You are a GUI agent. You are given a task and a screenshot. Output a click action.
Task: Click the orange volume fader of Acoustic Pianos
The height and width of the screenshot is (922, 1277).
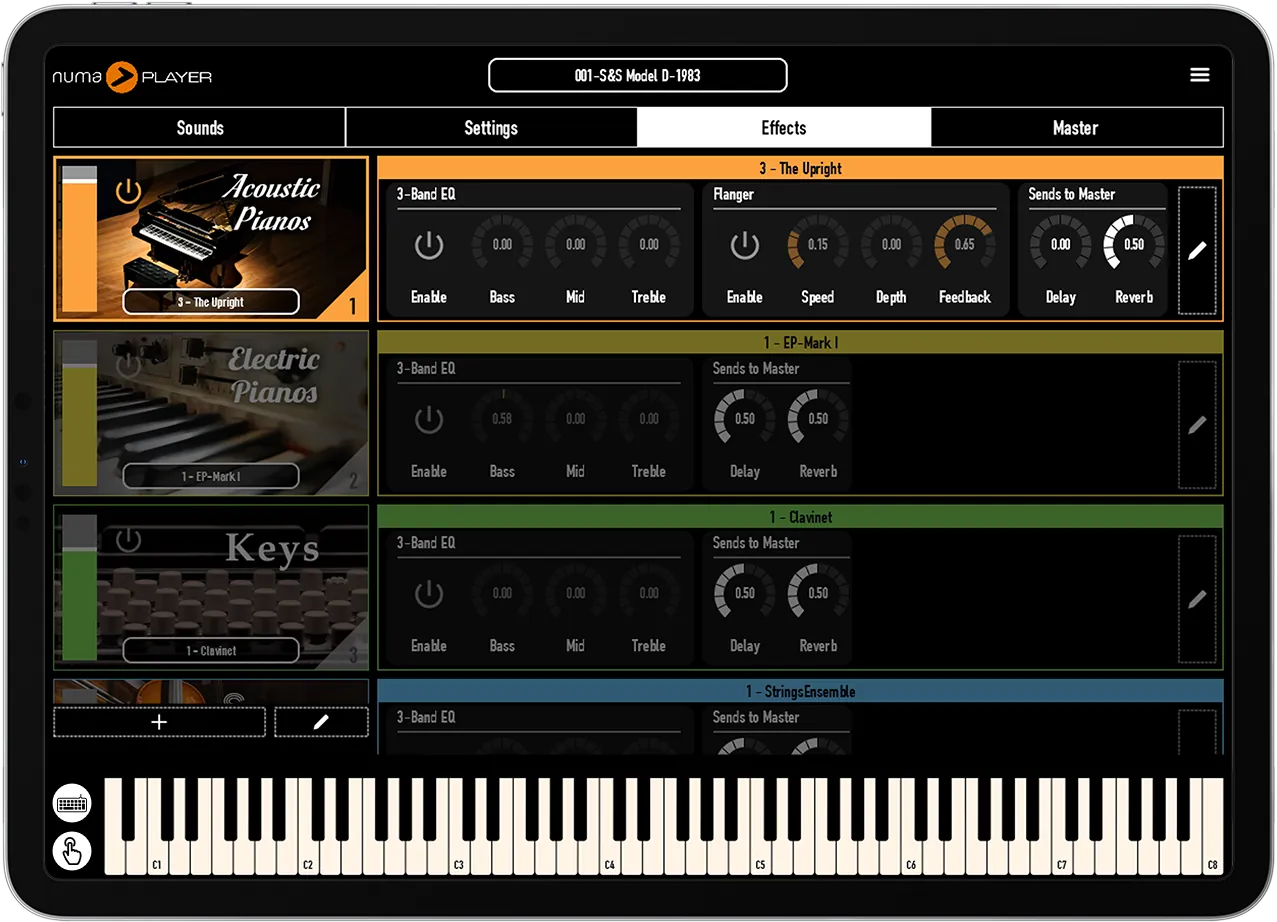(x=80, y=240)
